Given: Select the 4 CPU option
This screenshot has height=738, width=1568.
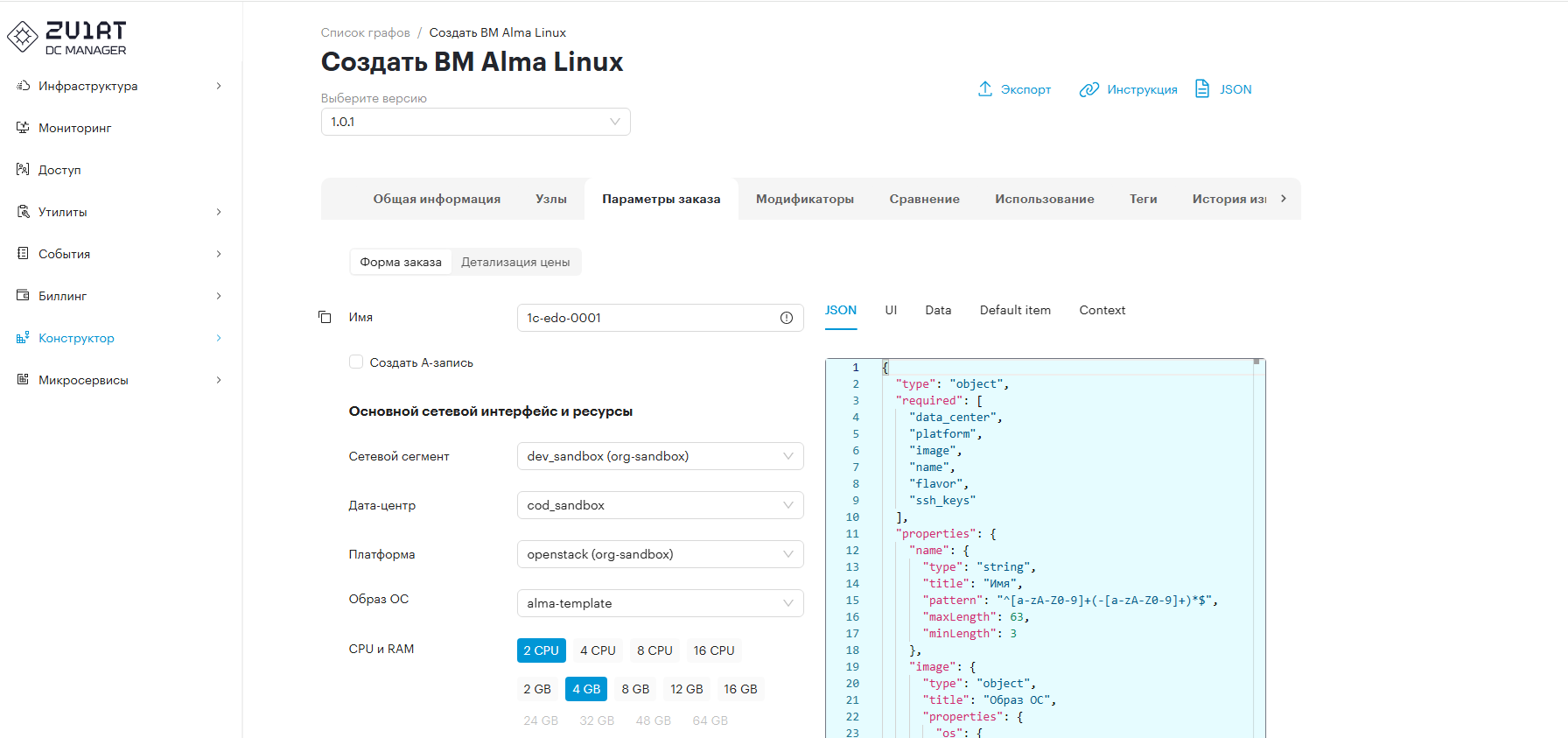Looking at the screenshot, I should click(x=598, y=650).
